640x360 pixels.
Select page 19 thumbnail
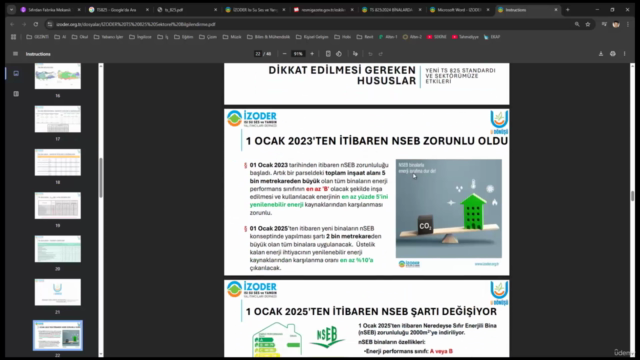click(x=58, y=205)
